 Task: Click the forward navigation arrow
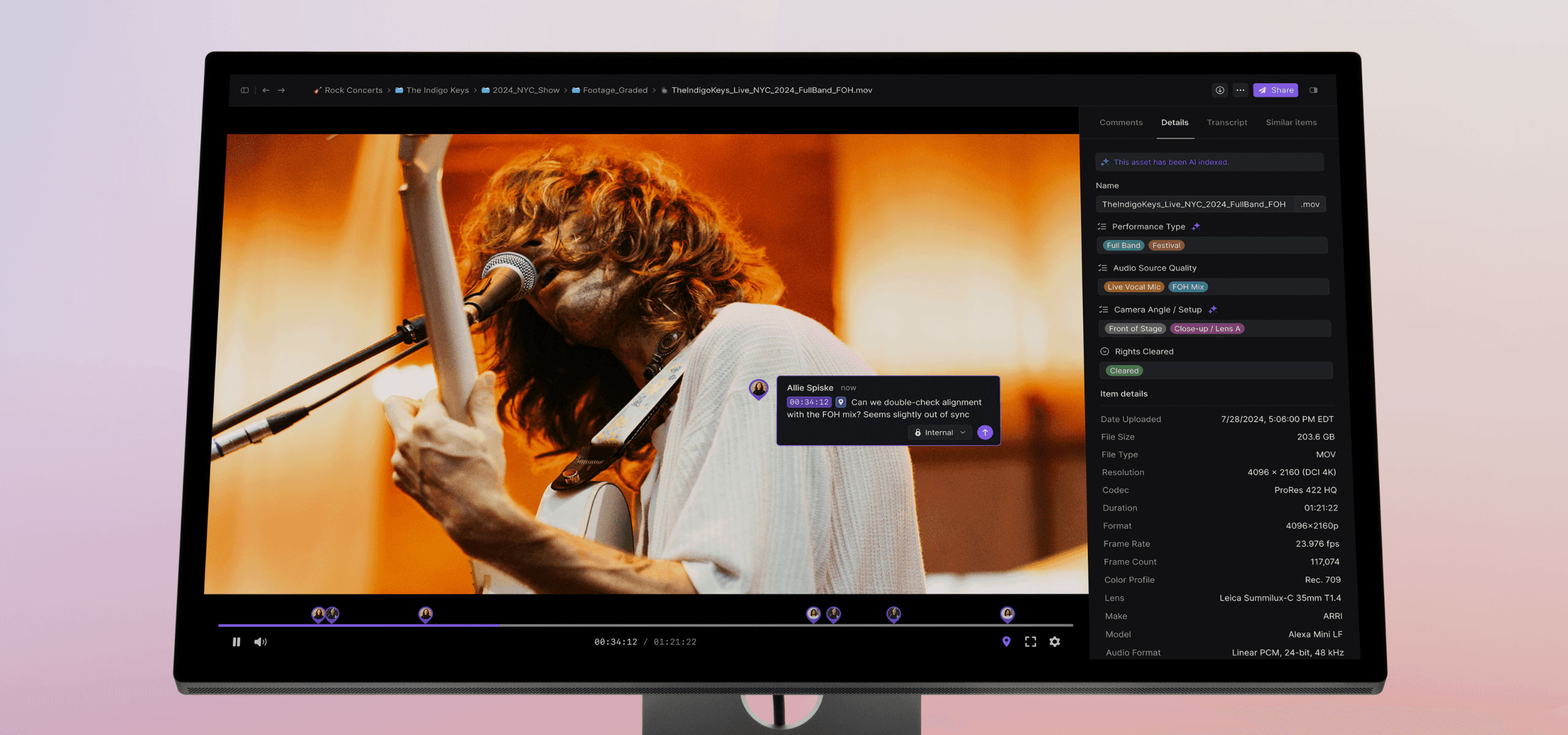pyautogui.click(x=281, y=90)
